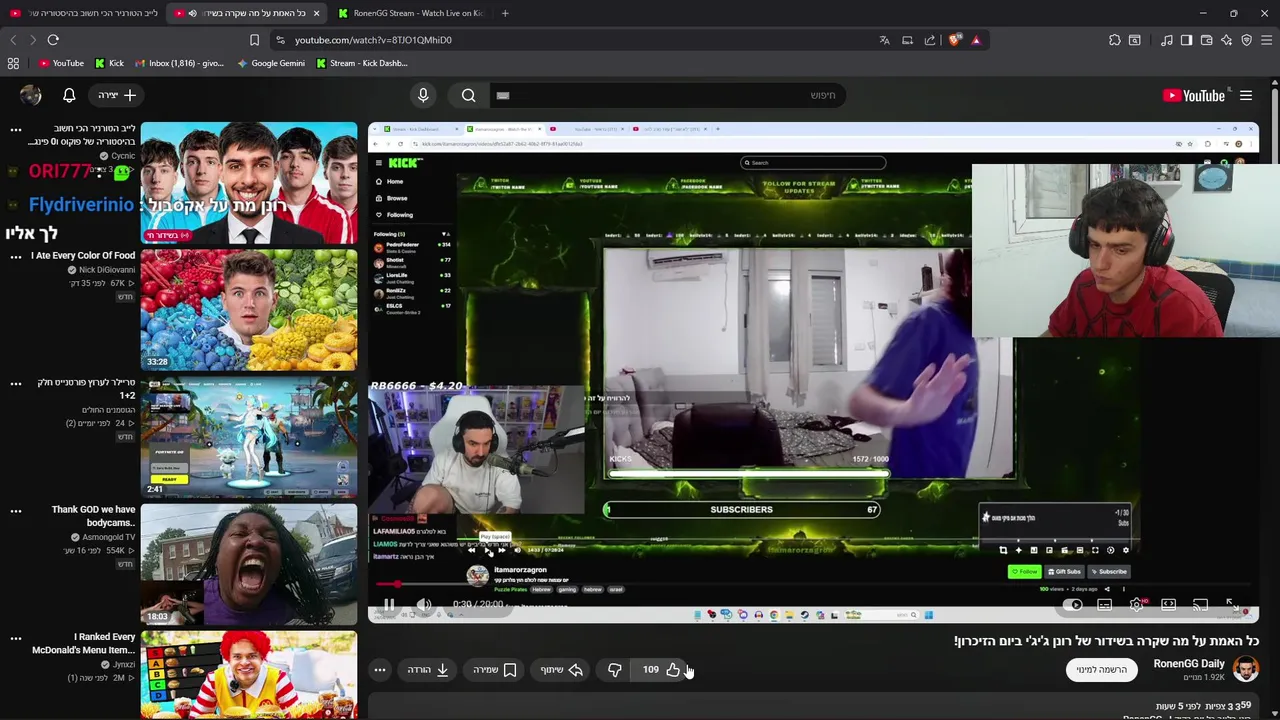Mute audio on the active tab
Viewport: 1280px width, 720px height.
coord(192,13)
